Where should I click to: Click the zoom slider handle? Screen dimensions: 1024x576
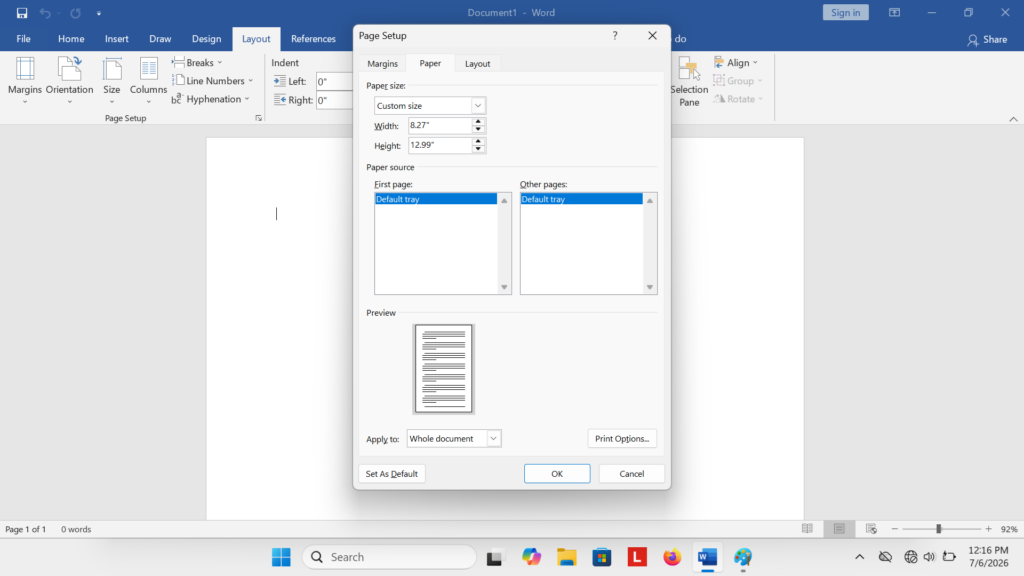(x=938, y=529)
